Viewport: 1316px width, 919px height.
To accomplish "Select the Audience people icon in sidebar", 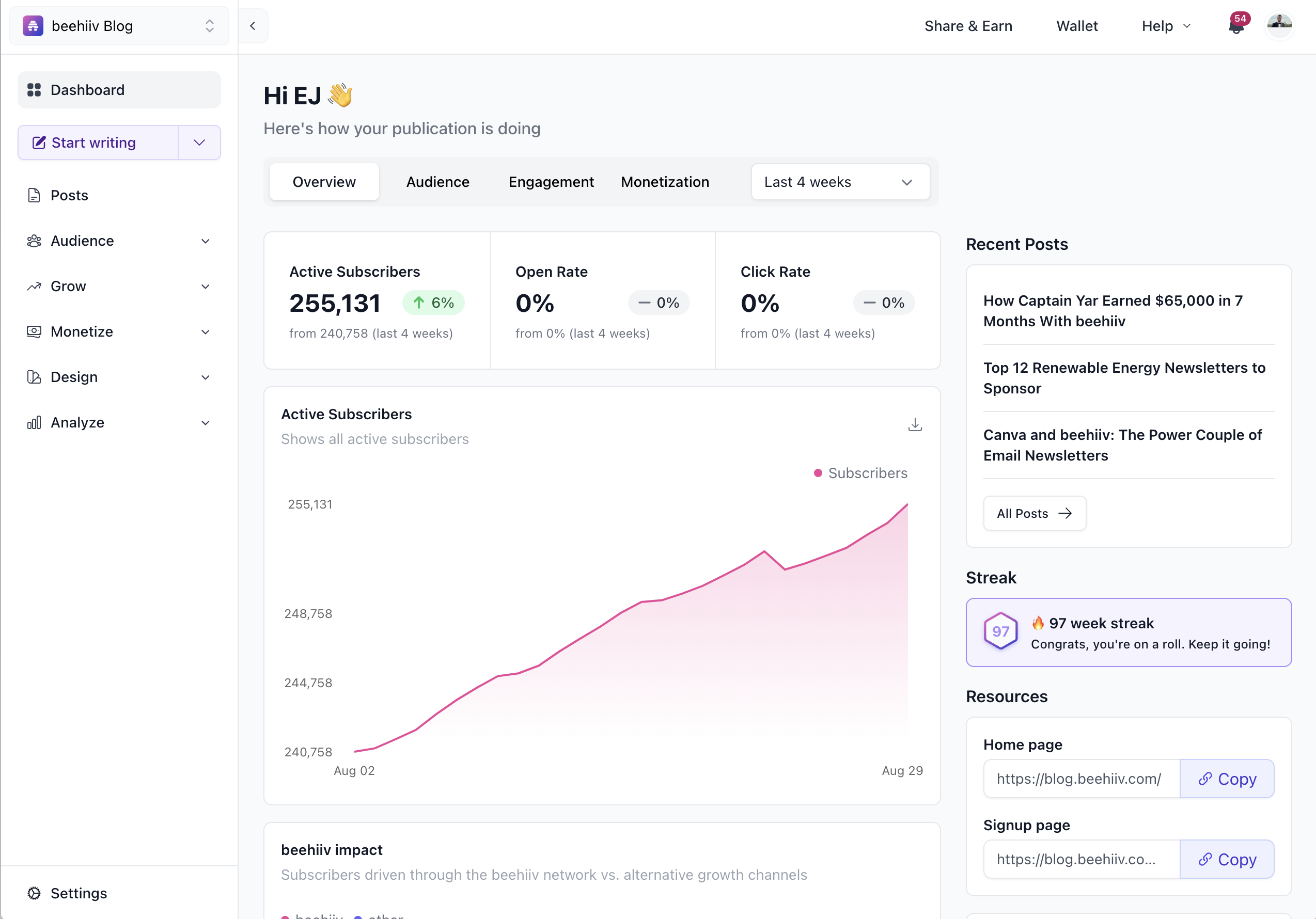I will [x=35, y=241].
